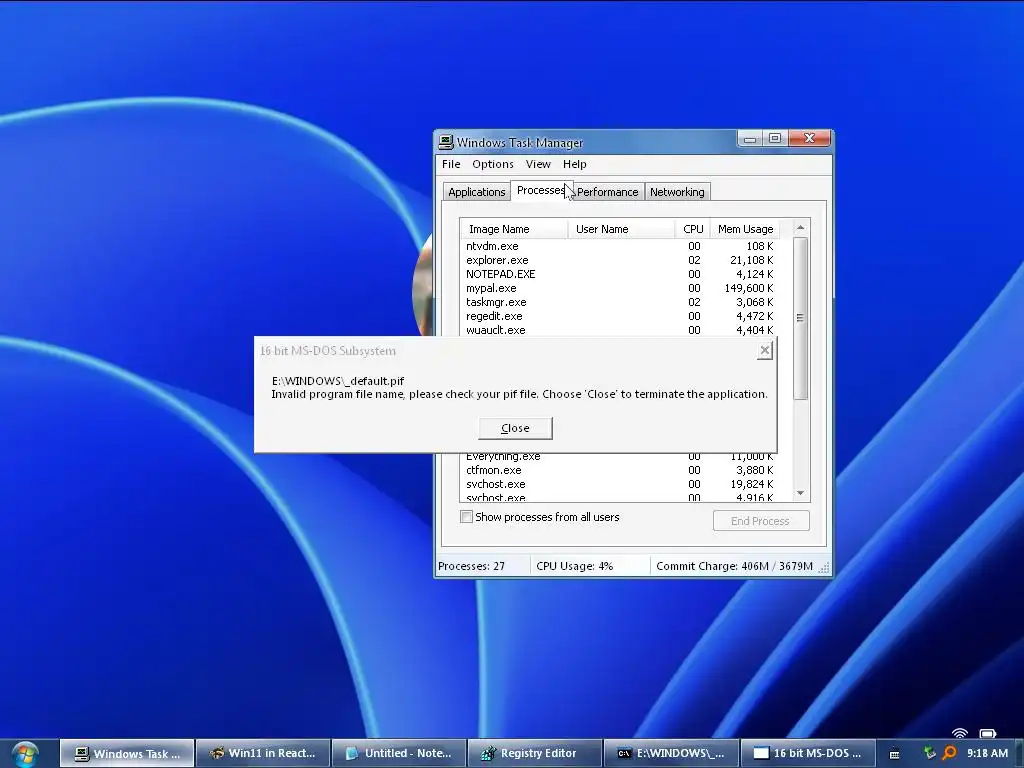1024x768 pixels.
Task: Sort by the CPU column header
Action: (692, 229)
